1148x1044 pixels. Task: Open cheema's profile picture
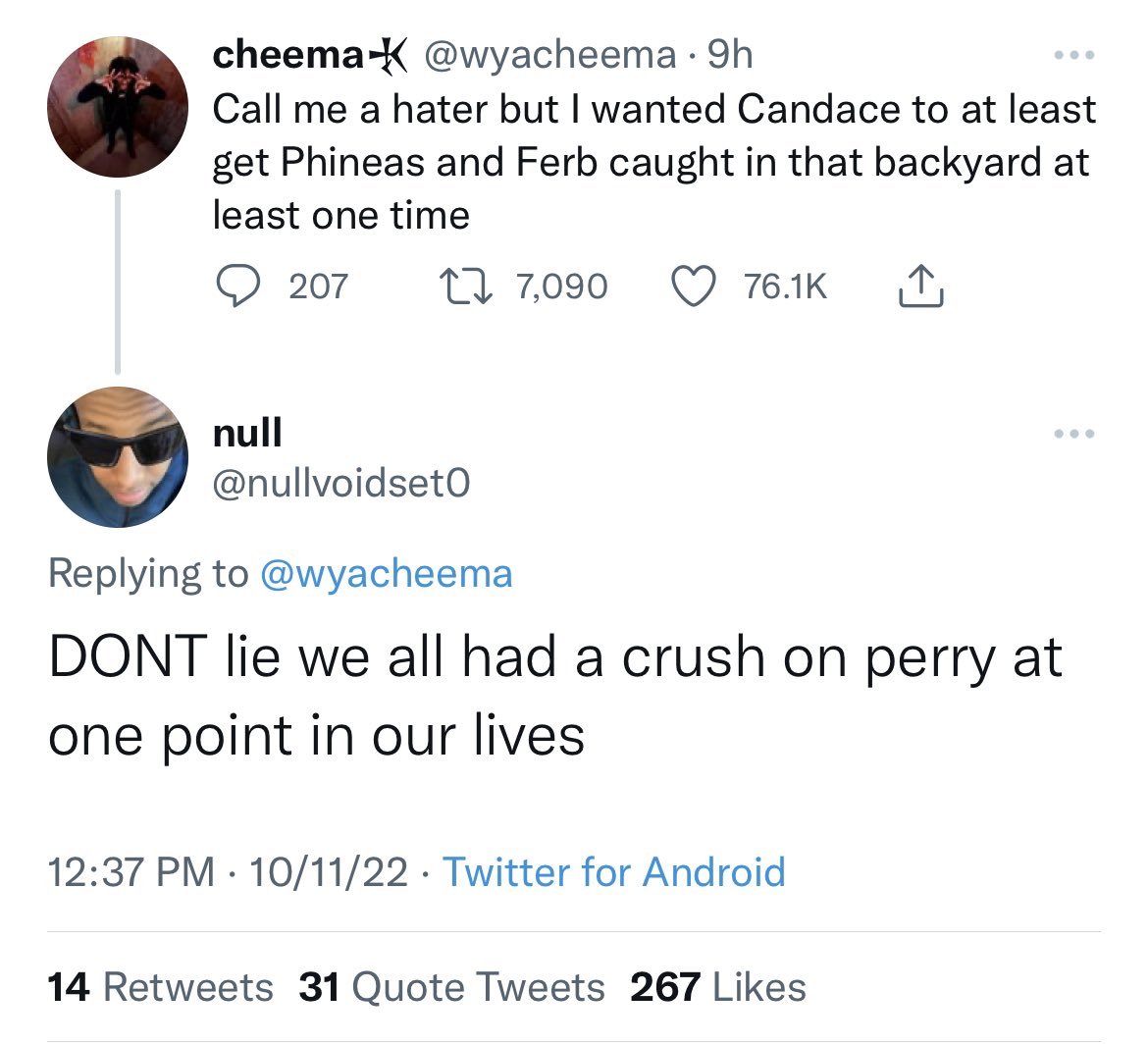[117, 108]
